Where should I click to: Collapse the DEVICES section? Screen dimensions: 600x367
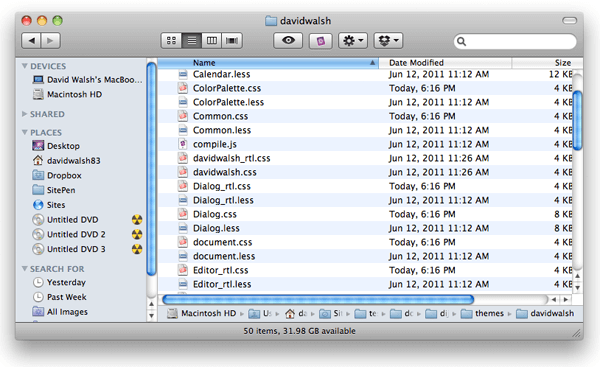(24, 66)
